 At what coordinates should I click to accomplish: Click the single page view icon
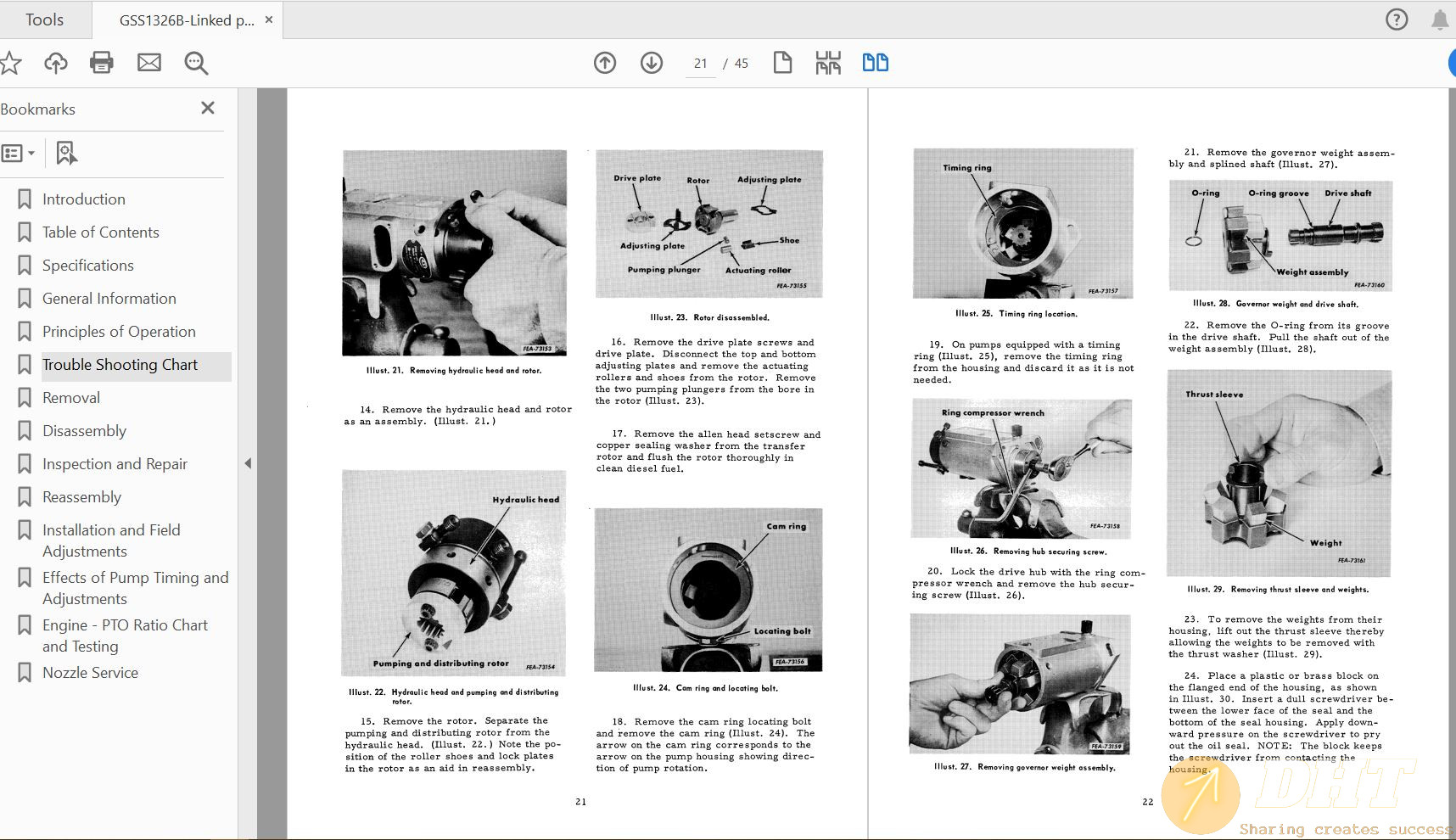pyautogui.click(x=782, y=63)
